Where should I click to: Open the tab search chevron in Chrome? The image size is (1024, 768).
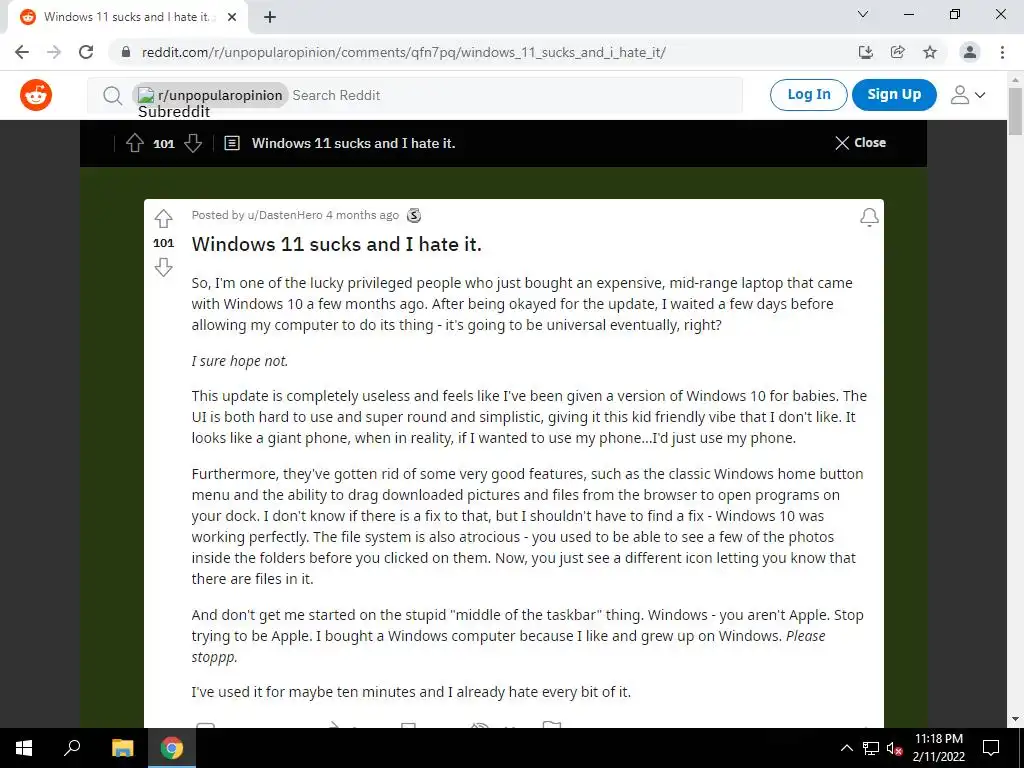[x=863, y=14]
